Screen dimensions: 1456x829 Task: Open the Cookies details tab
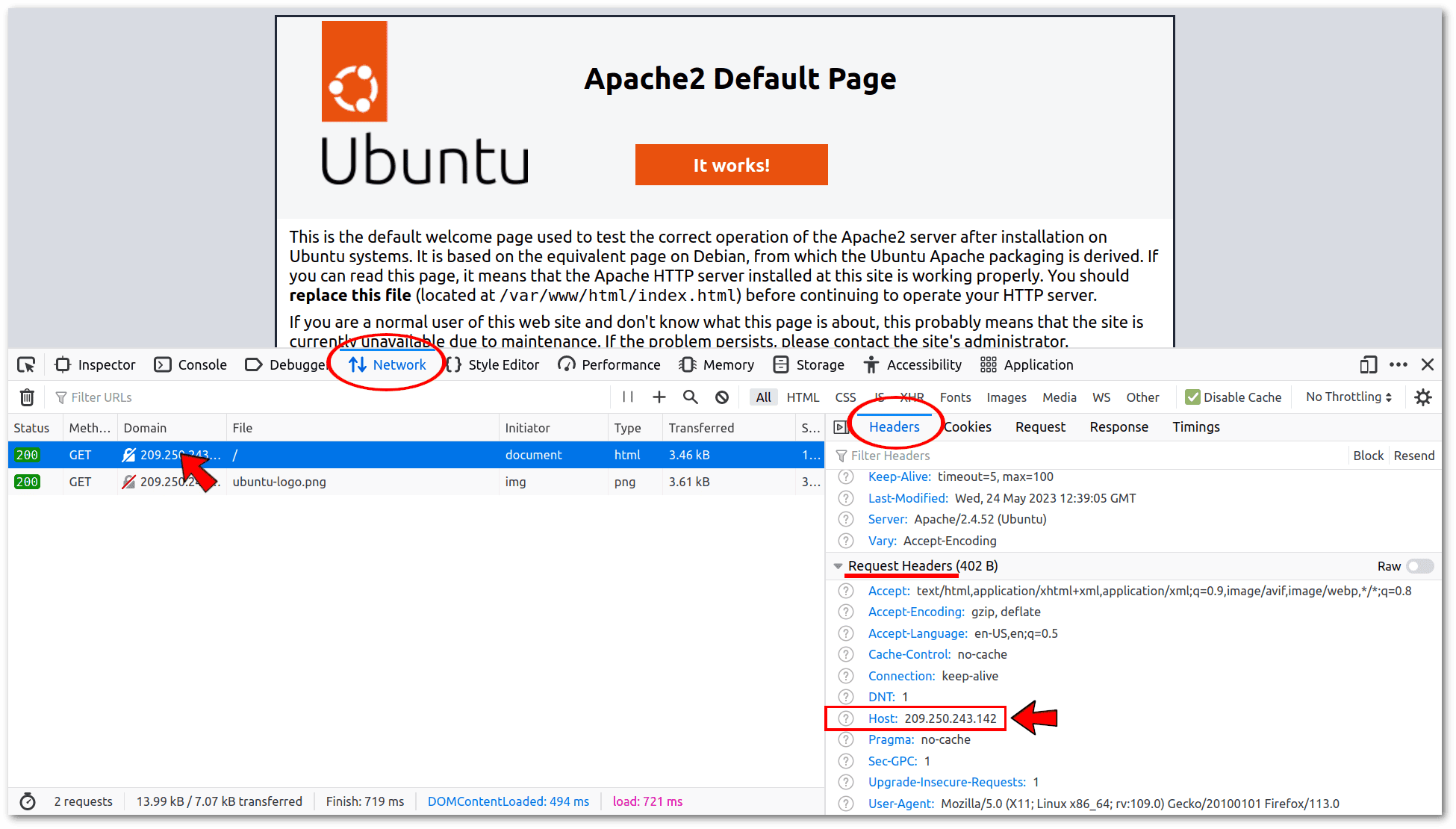[x=967, y=427]
